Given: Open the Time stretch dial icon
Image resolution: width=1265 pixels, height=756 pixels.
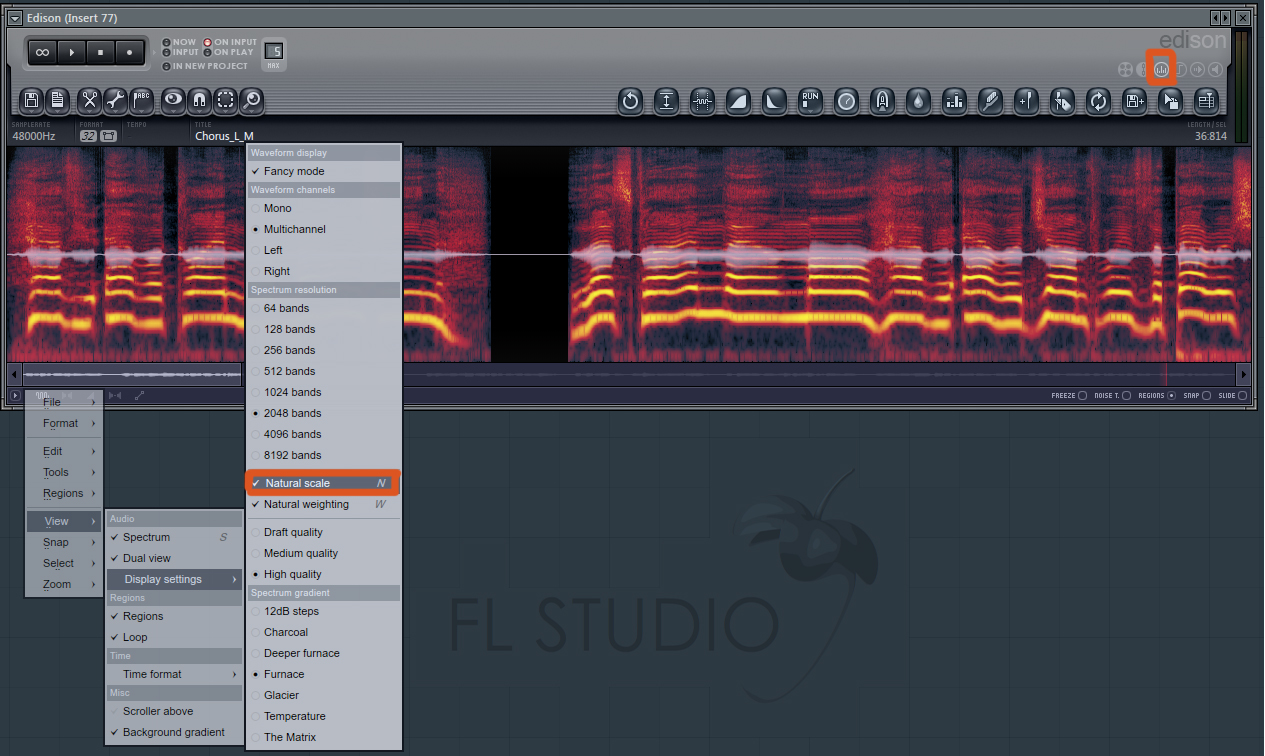Looking at the screenshot, I should [846, 100].
